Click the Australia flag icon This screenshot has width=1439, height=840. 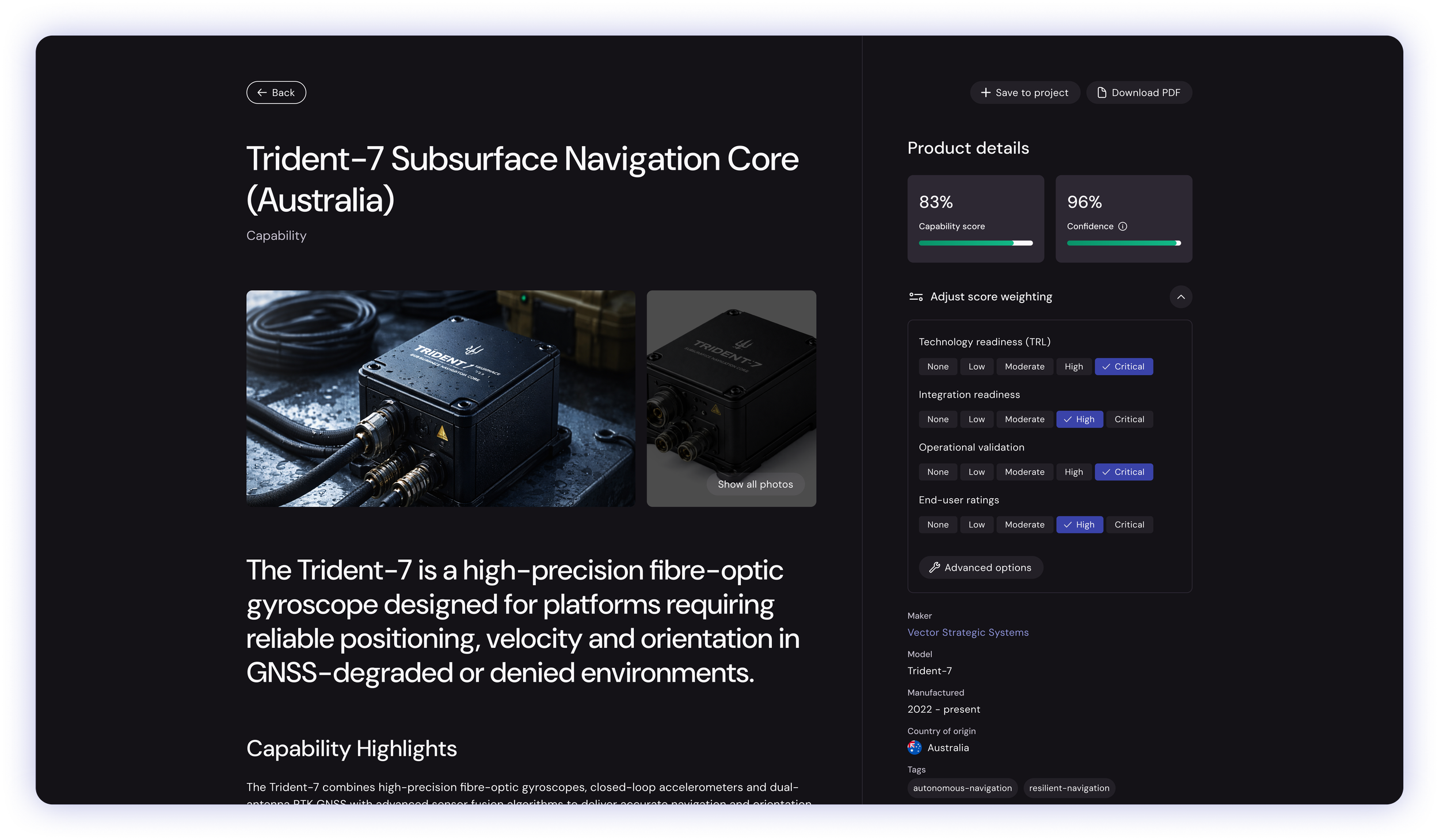915,747
